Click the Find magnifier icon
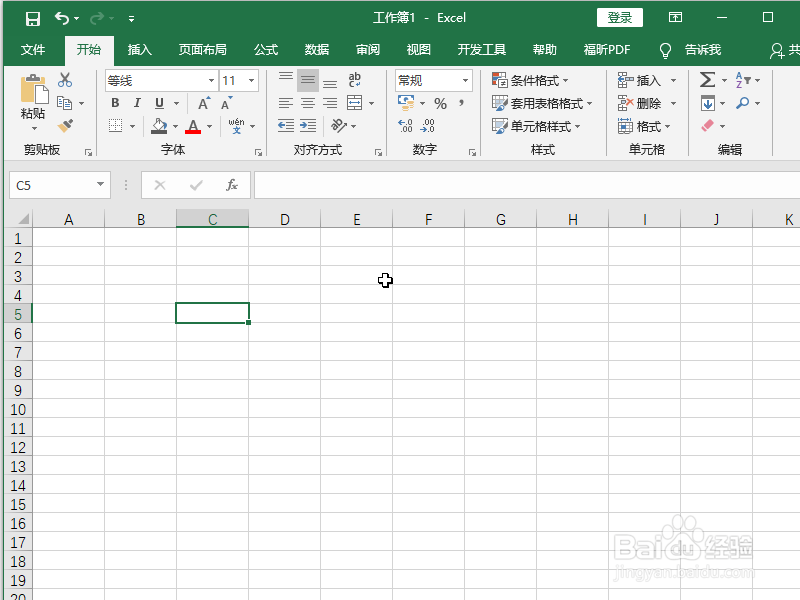The image size is (800, 600). point(742,103)
